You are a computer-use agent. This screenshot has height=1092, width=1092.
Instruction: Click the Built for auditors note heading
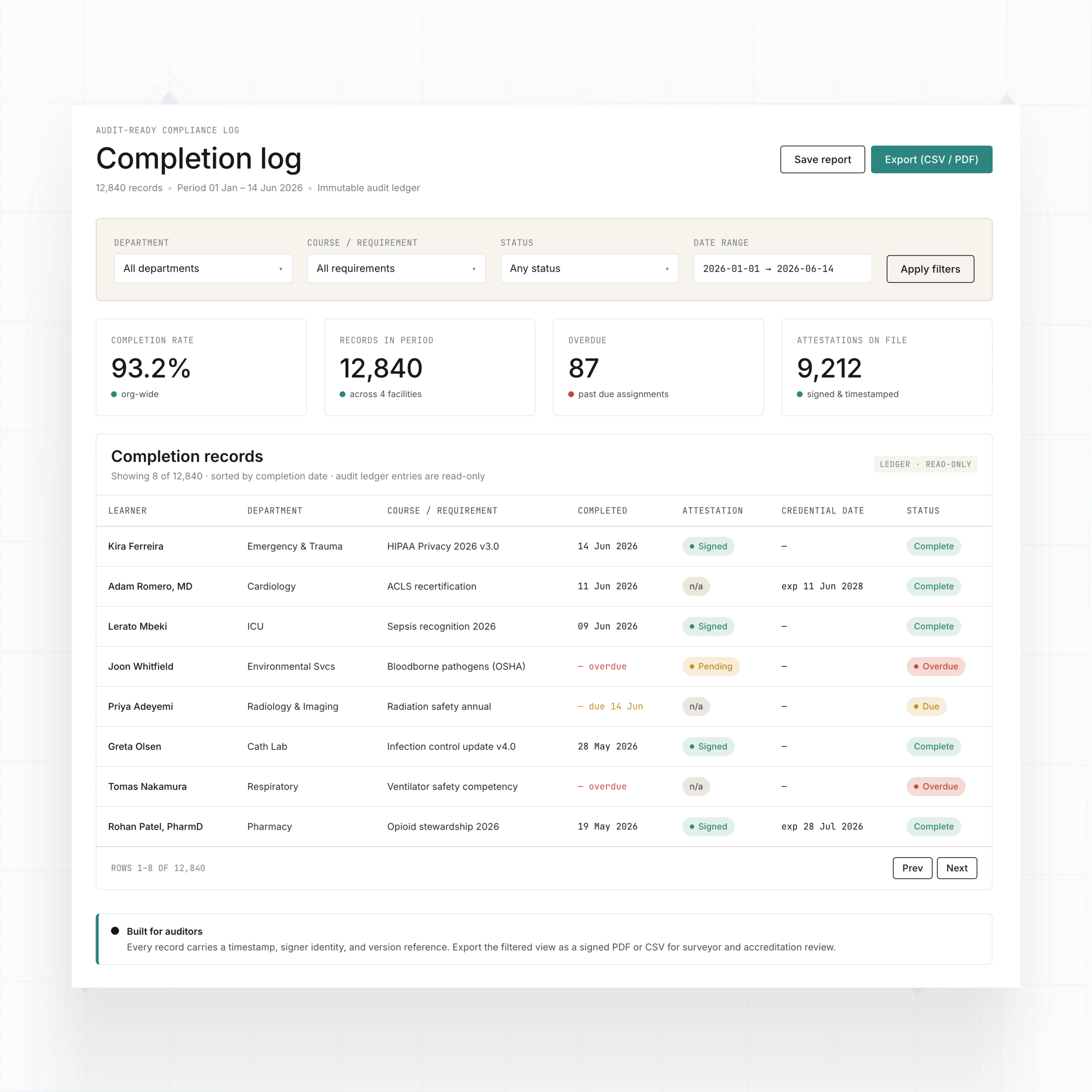click(x=165, y=931)
